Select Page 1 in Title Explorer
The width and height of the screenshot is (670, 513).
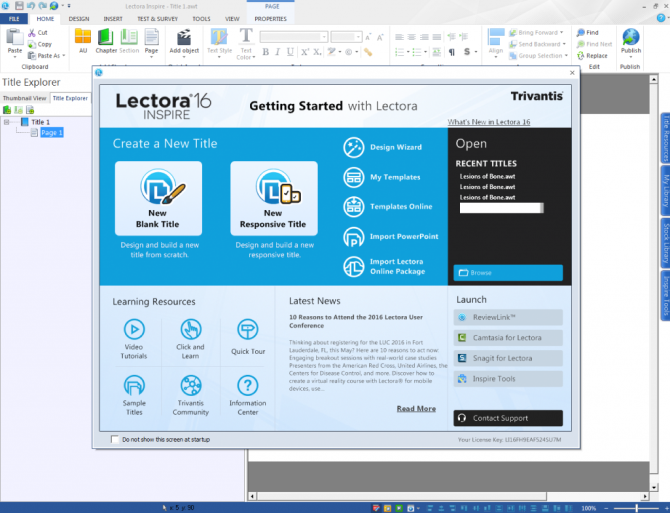(52, 133)
